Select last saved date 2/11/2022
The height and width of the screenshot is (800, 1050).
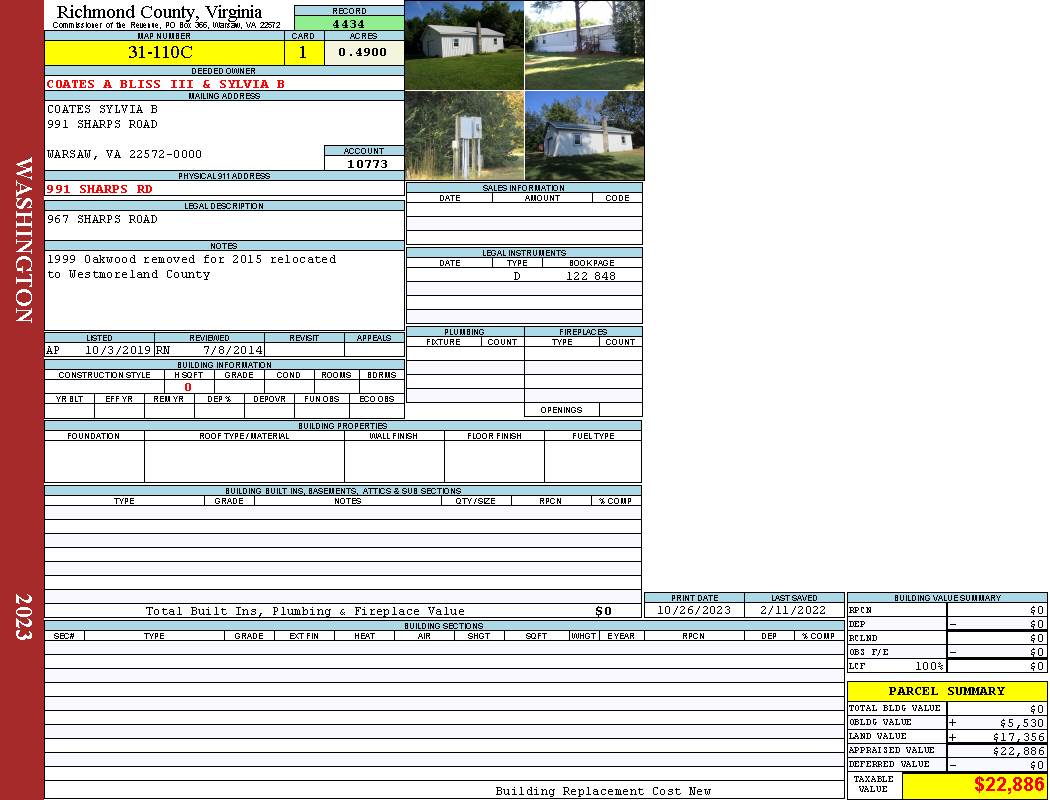point(794,611)
